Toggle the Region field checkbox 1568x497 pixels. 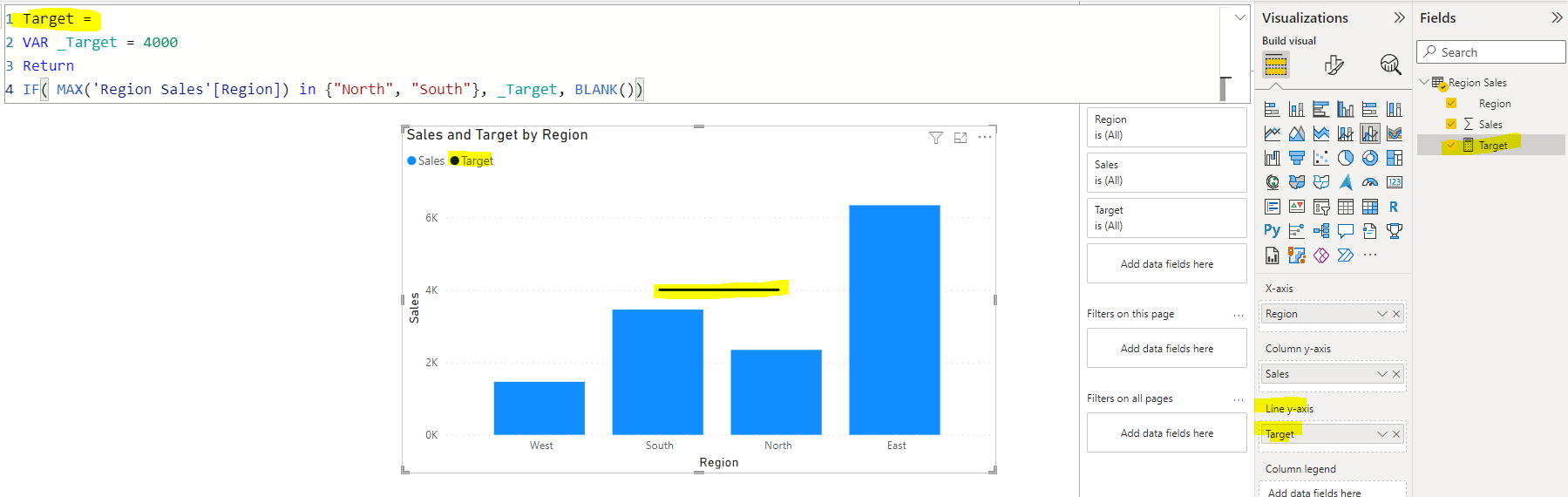[x=1451, y=103]
